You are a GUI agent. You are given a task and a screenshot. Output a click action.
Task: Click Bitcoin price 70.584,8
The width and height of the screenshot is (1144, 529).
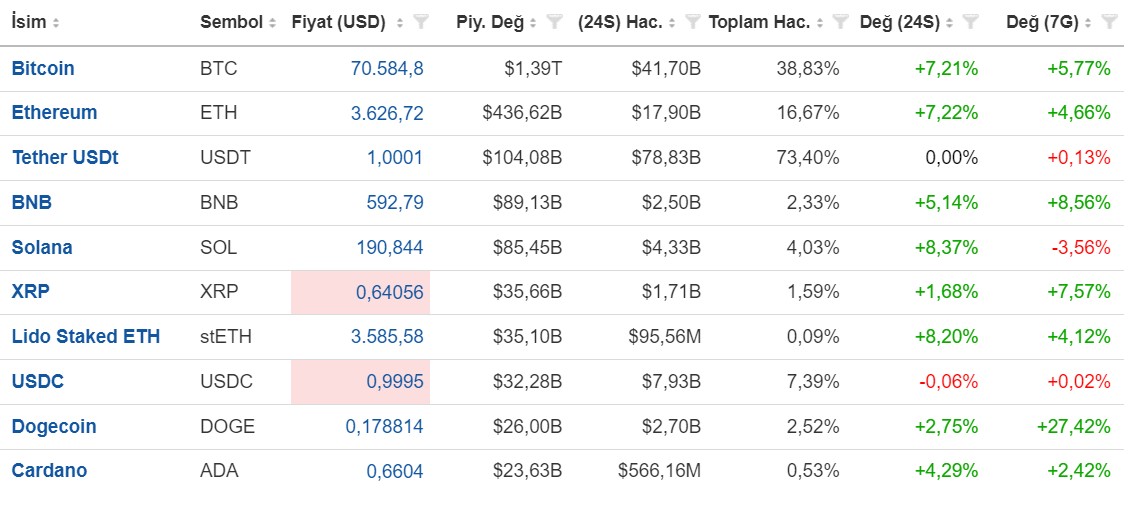(387, 69)
